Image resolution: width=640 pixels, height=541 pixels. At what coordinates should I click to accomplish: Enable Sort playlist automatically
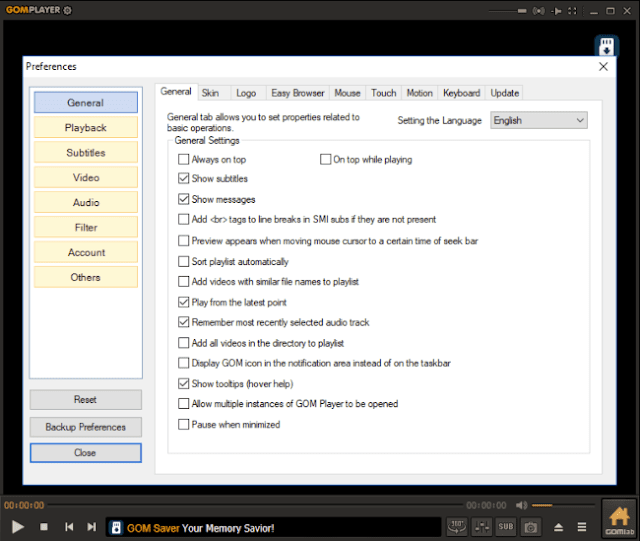[x=184, y=261]
